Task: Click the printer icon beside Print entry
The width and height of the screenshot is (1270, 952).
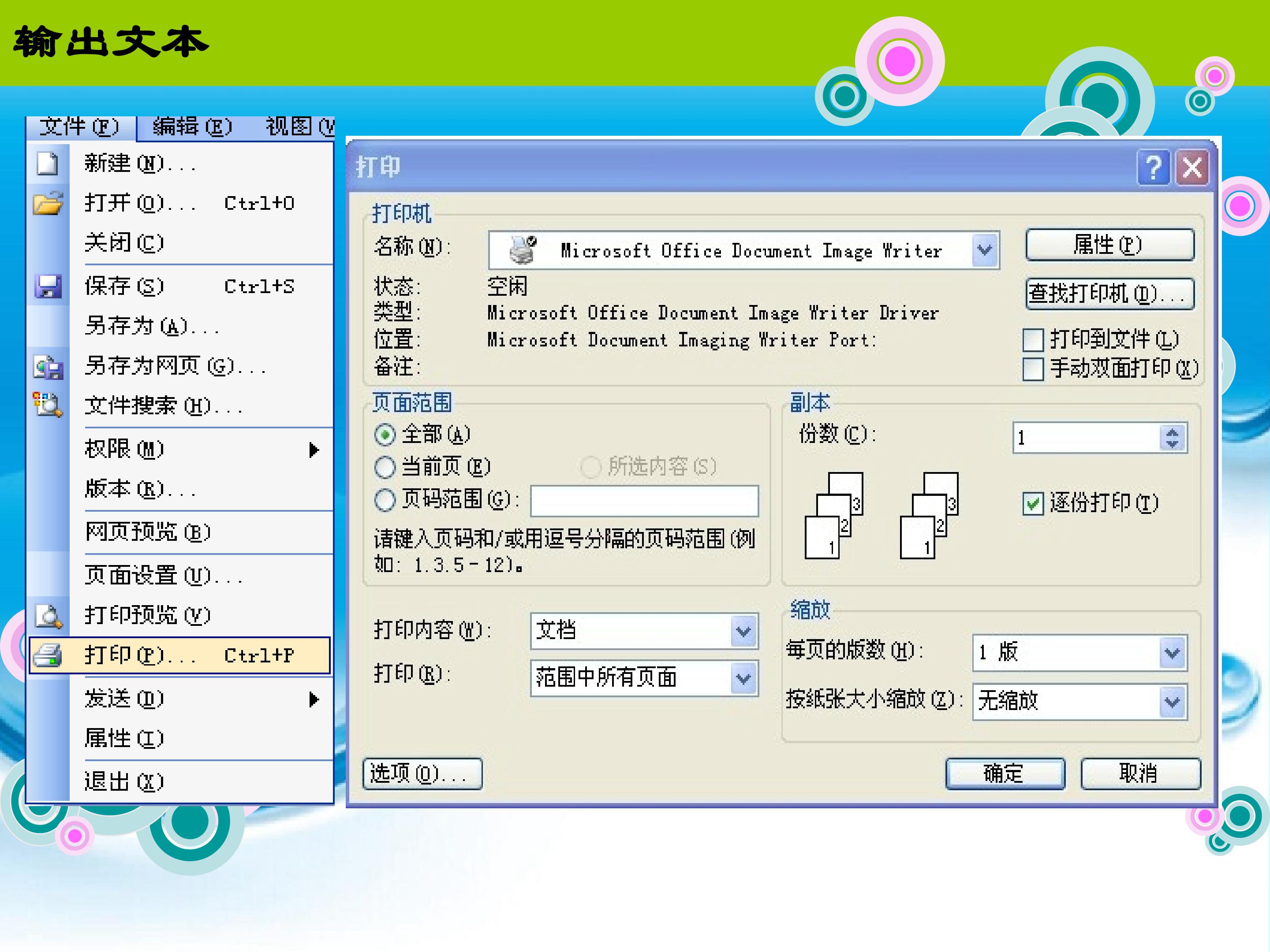Action: click(x=48, y=655)
